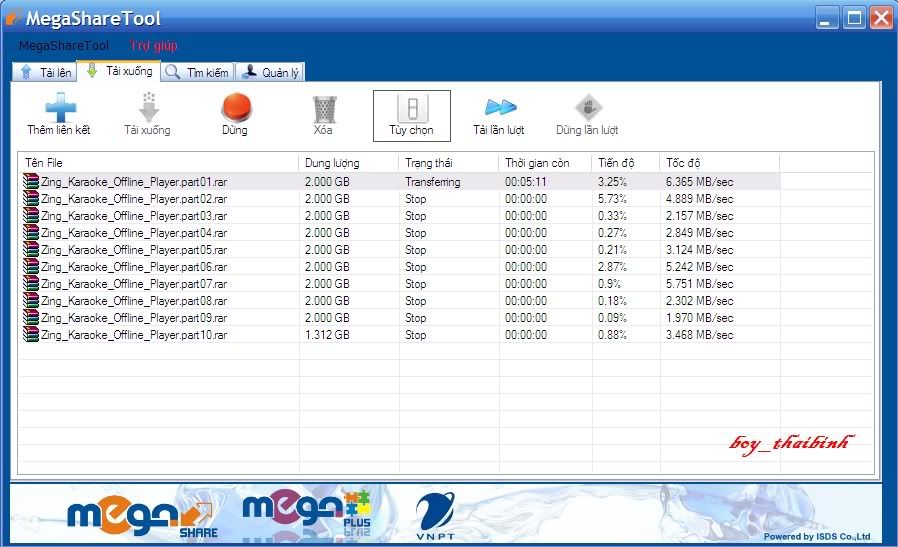
Task: Open the MegaShareTool menu
Action: pos(64,46)
